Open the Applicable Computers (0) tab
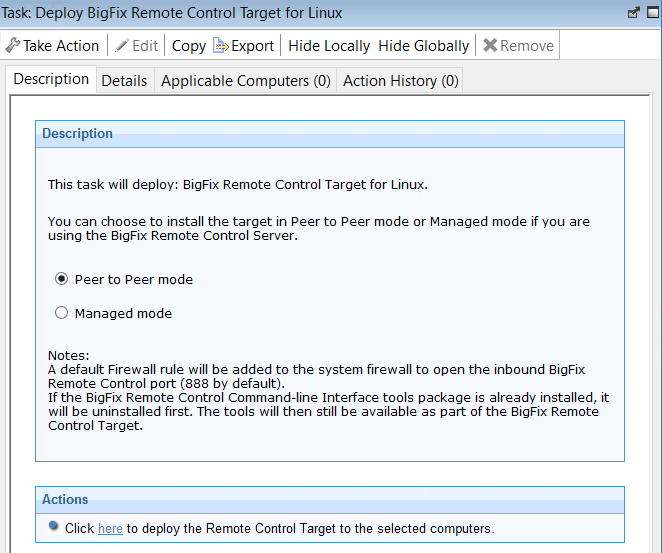The width and height of the screenshot is (662, 553). click(246, 81)
